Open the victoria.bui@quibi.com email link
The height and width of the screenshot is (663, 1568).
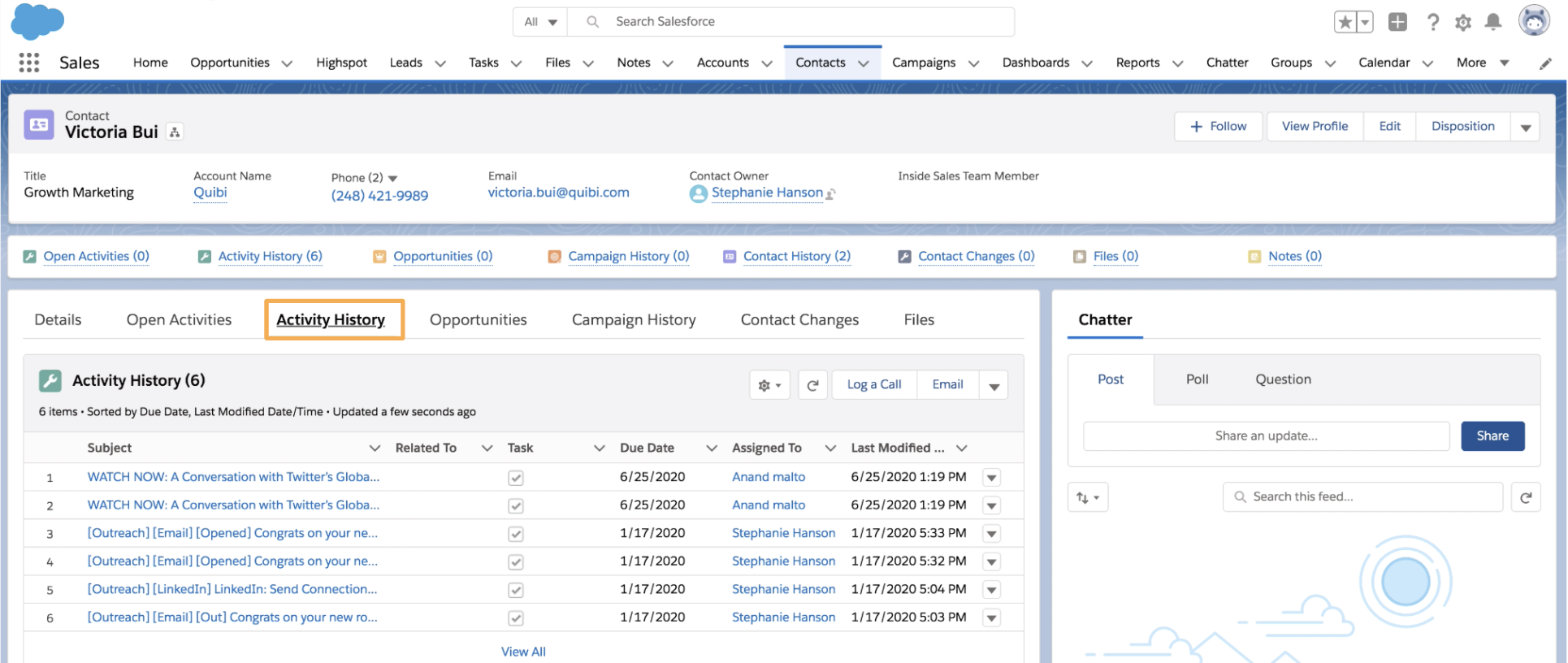pos(558,193)
